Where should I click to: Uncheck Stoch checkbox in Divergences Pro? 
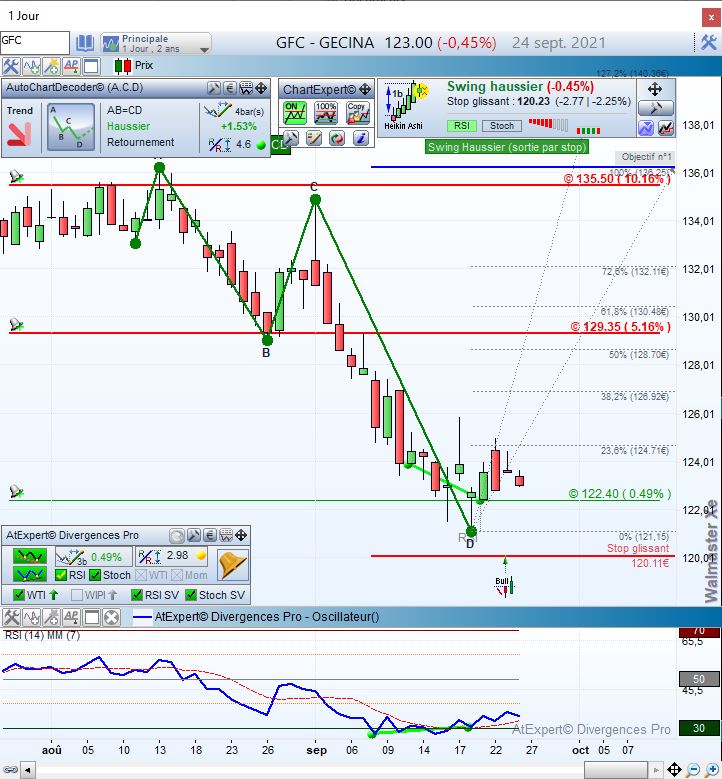point(95,575)
